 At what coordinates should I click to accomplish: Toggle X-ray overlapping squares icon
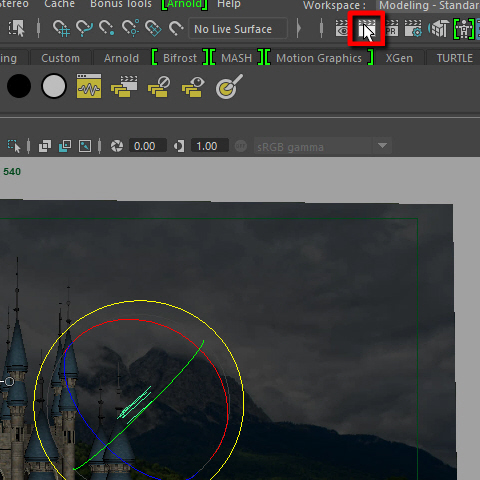[45, 146]
